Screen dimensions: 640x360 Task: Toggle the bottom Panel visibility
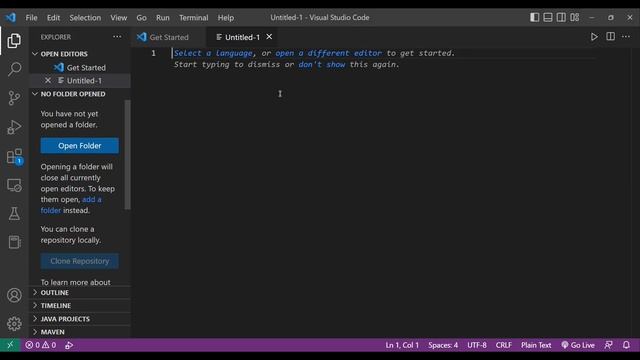pyautogui.click(x=548, y=17)
